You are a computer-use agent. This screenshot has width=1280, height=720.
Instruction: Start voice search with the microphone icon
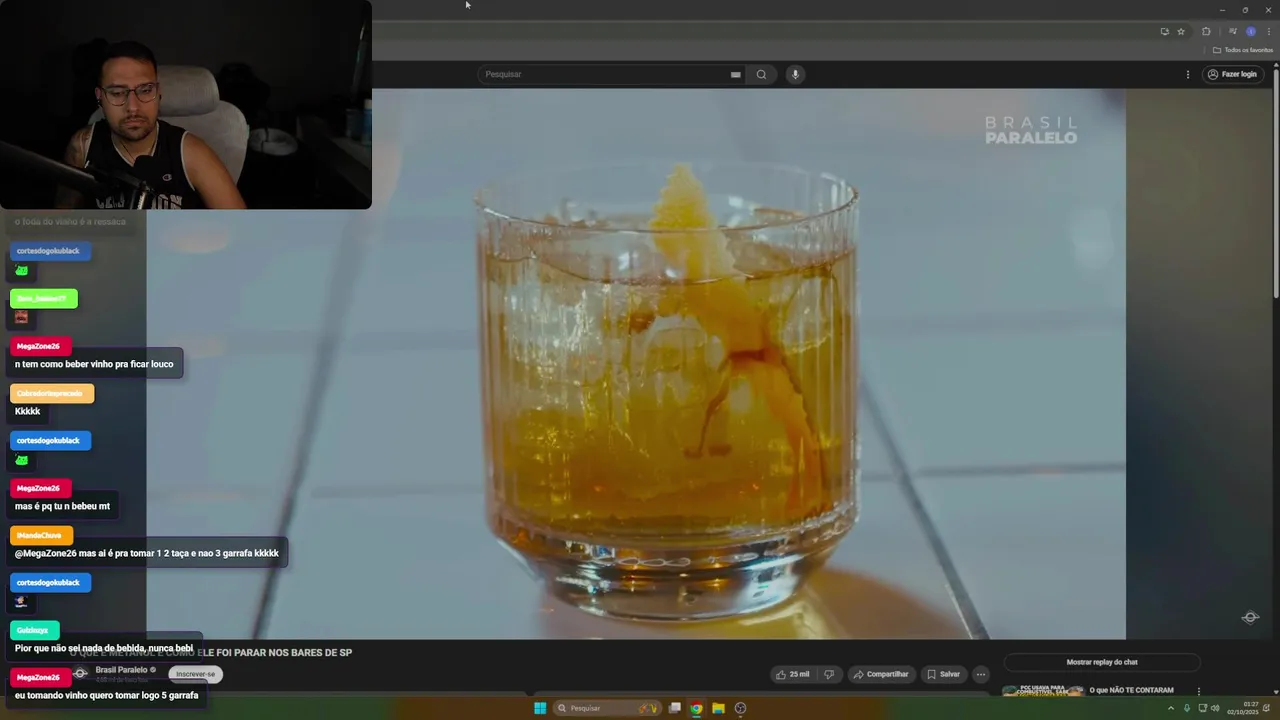pyautogui.click(x=795, y=74)
